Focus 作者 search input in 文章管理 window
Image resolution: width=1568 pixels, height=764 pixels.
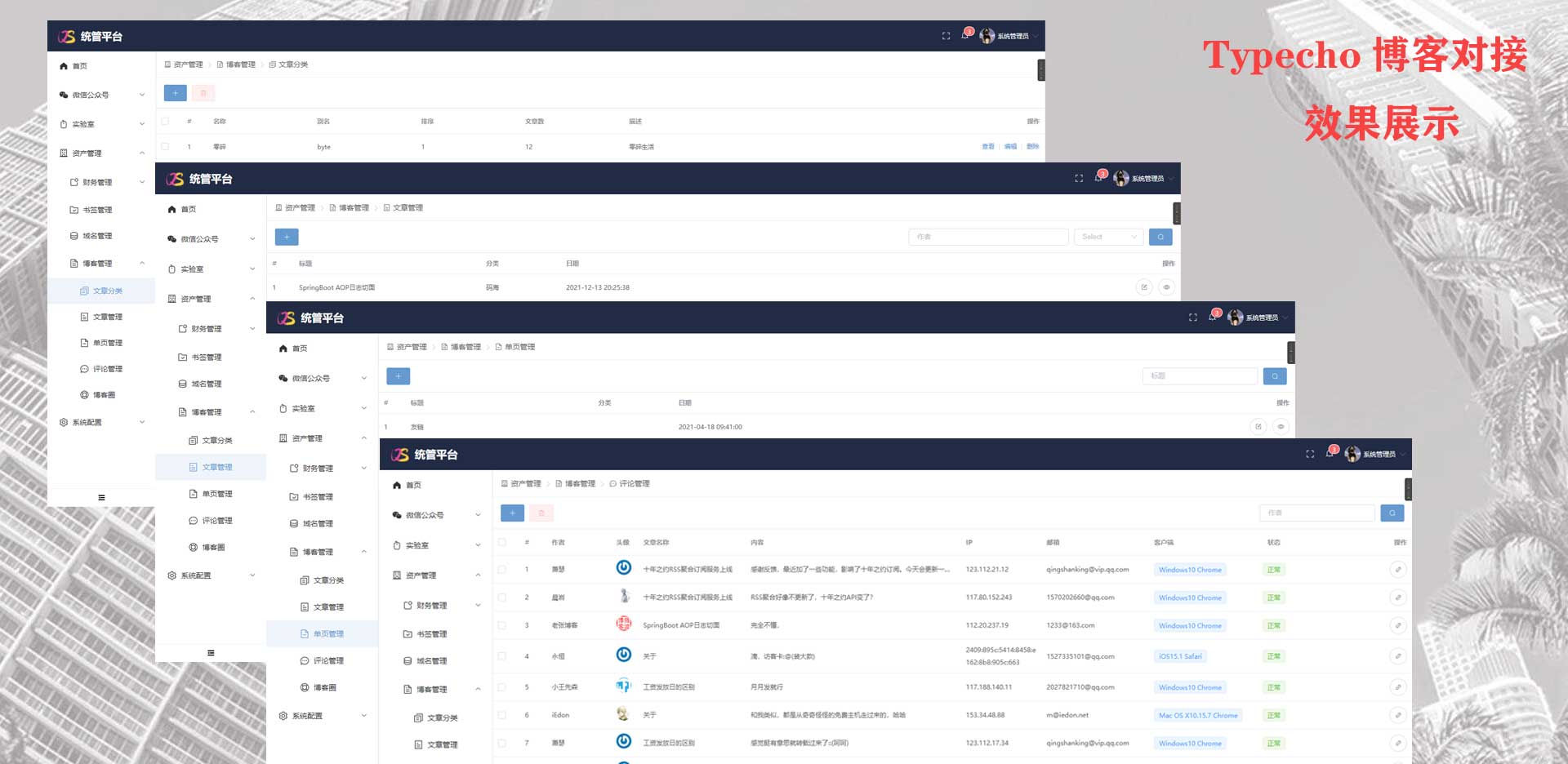click(988, 237)
